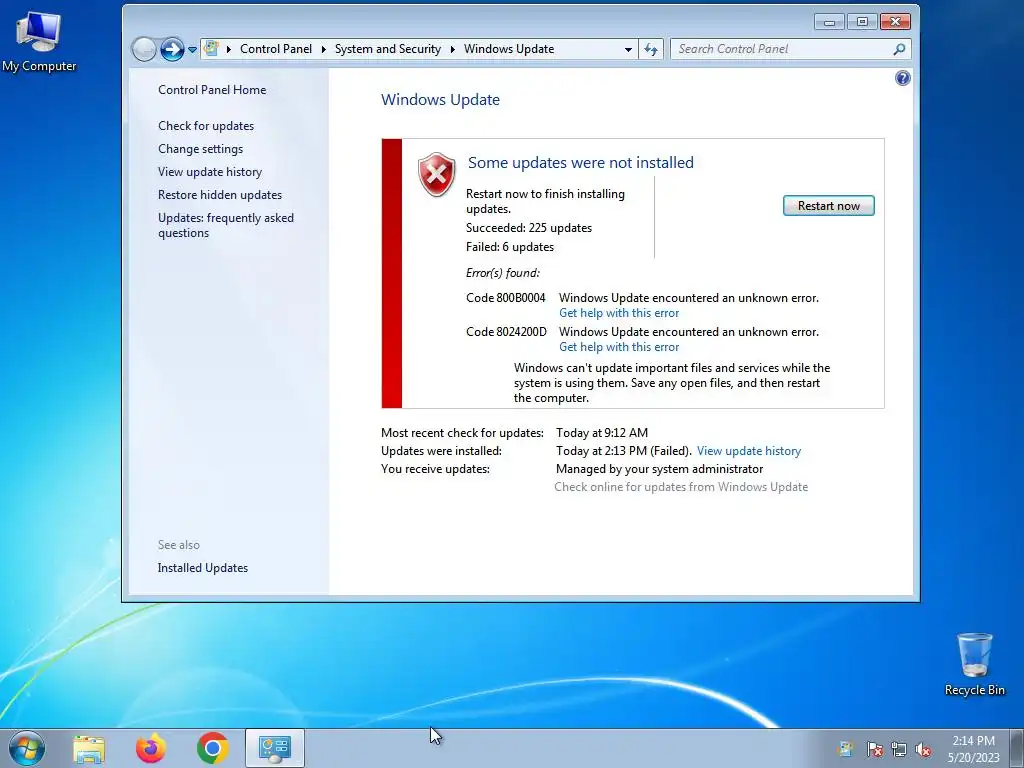1024x768 pixels.
Task: Get help with error code 800B0004
Action: (619, 313)
